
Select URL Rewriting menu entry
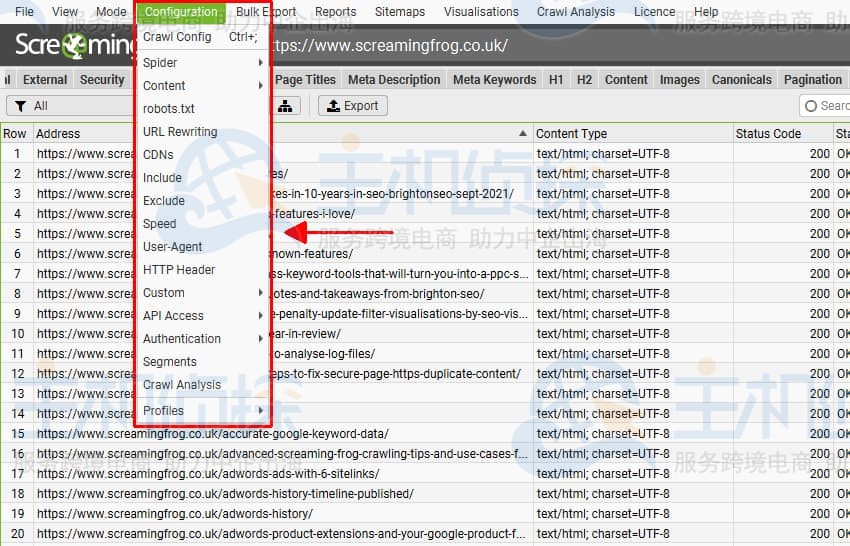pyautogui.click(x=180, y=132)
